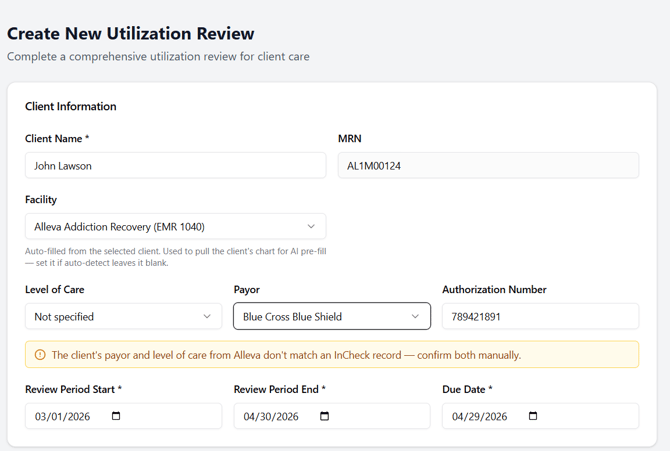670x451 pixels.
Task: Click the Payor dropdown chevron arrow
Action: [x=415, y=316]
